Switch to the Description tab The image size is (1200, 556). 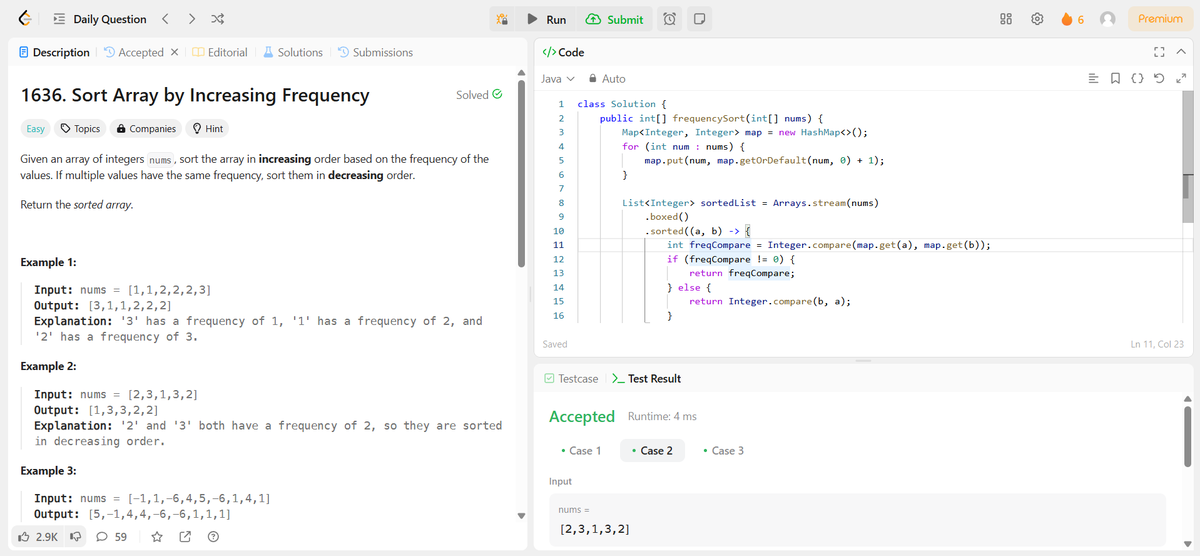tap(55, 52)
